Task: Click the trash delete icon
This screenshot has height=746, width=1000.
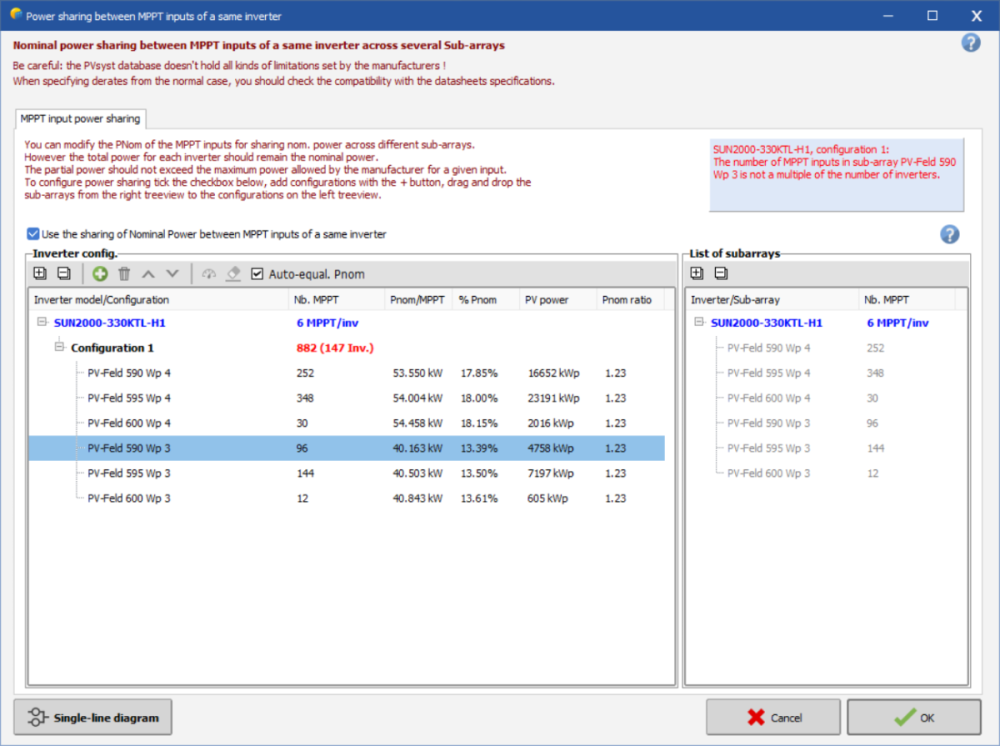Action: point(124,274)
